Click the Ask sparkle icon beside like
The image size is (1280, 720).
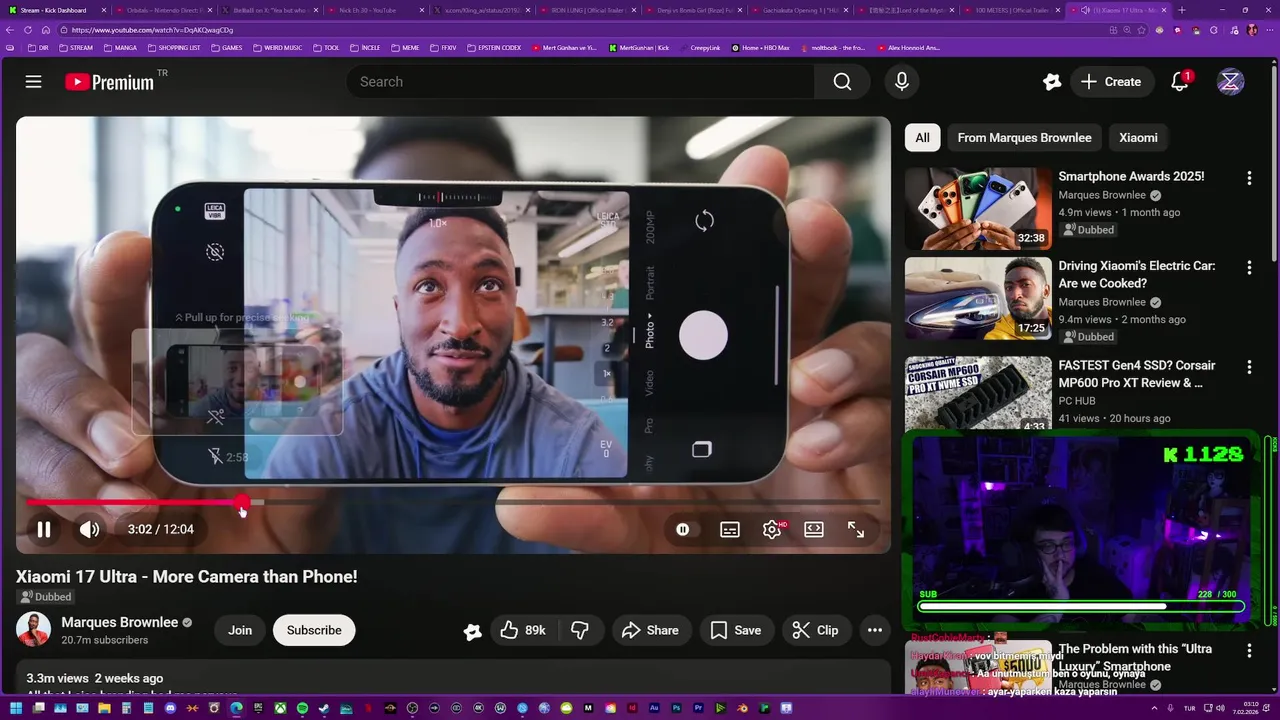473,631
